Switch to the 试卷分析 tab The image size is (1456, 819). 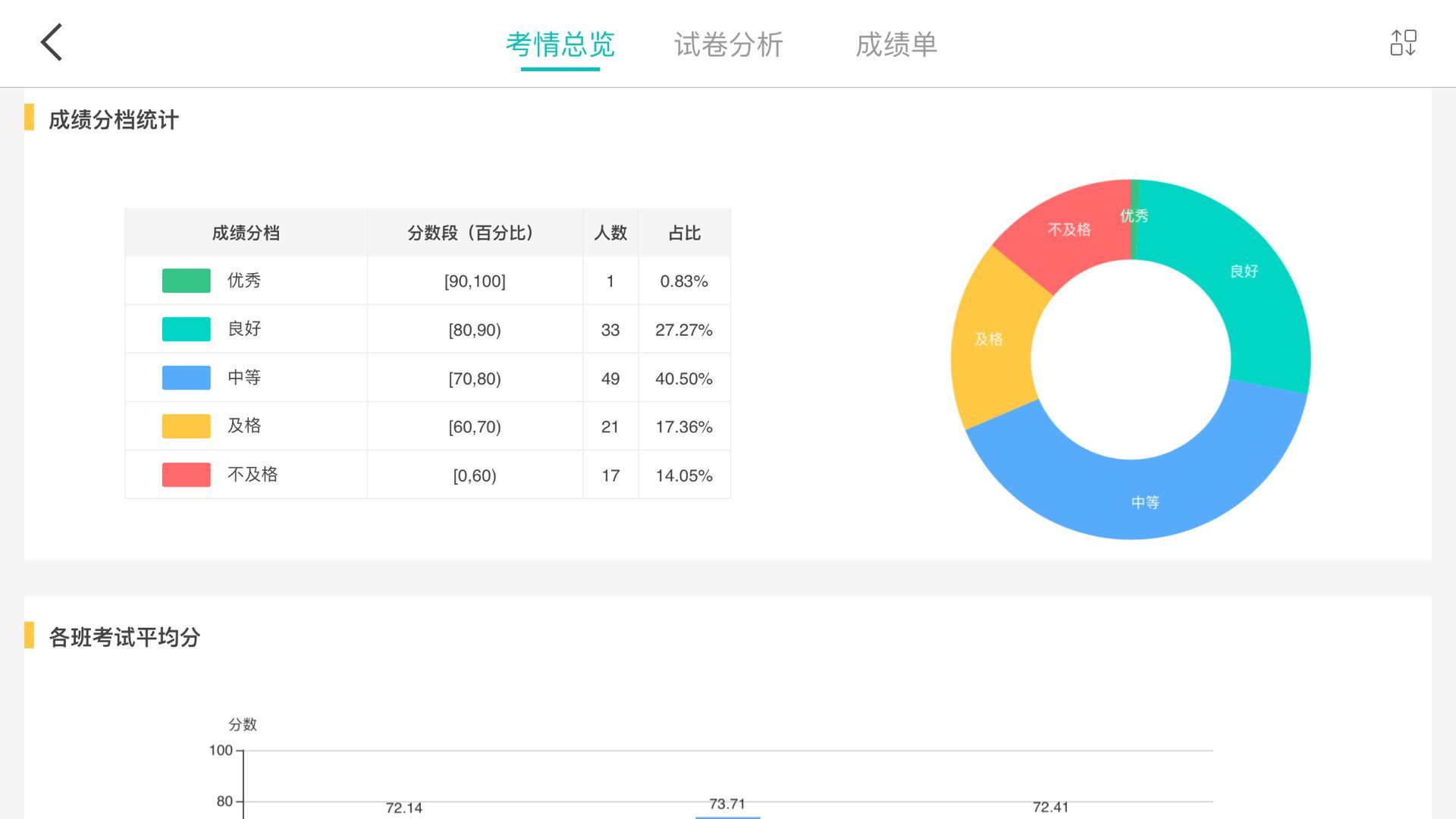728,45
